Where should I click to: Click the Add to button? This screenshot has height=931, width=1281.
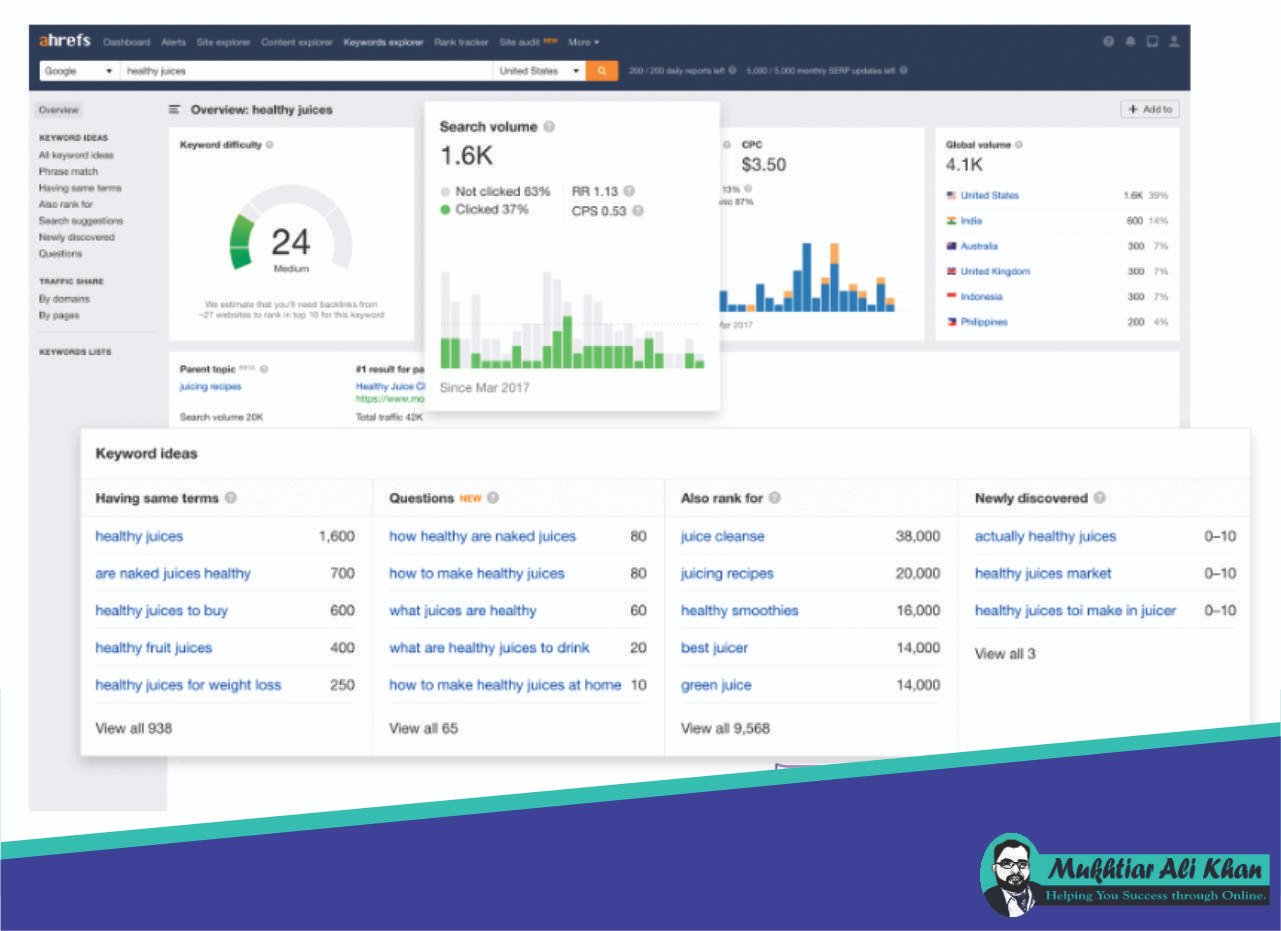tap(1150, 109)
